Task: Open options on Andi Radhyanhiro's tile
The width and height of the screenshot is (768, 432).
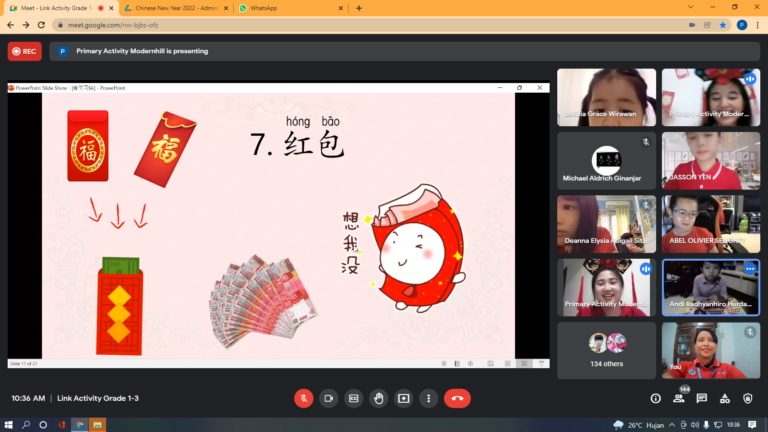Action: click(x=749, y=269)
